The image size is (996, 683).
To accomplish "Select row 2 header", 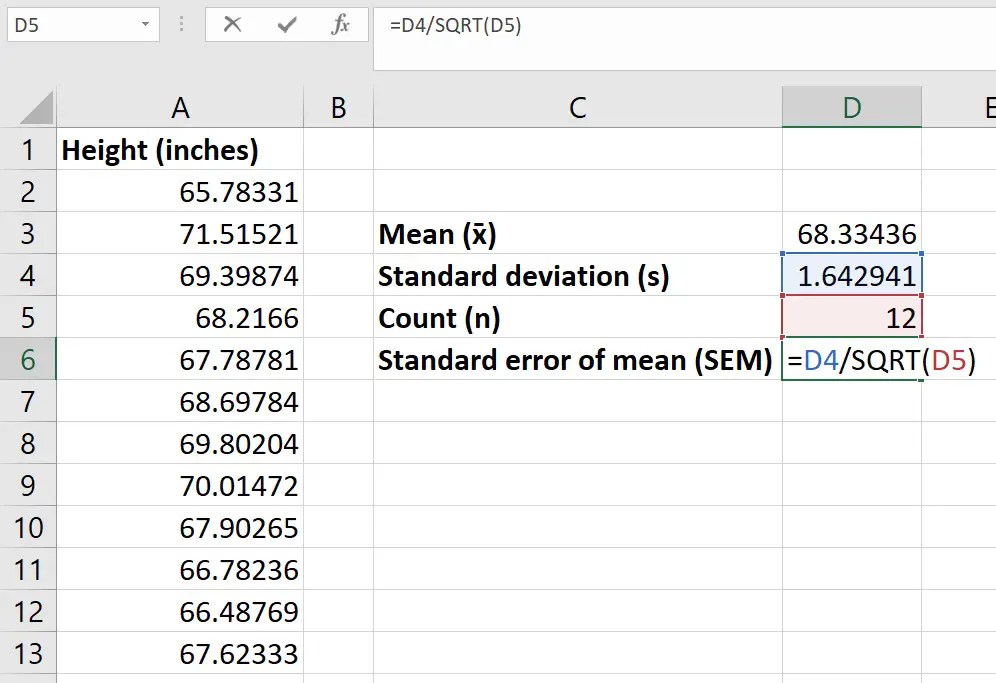I will [28, 191].
